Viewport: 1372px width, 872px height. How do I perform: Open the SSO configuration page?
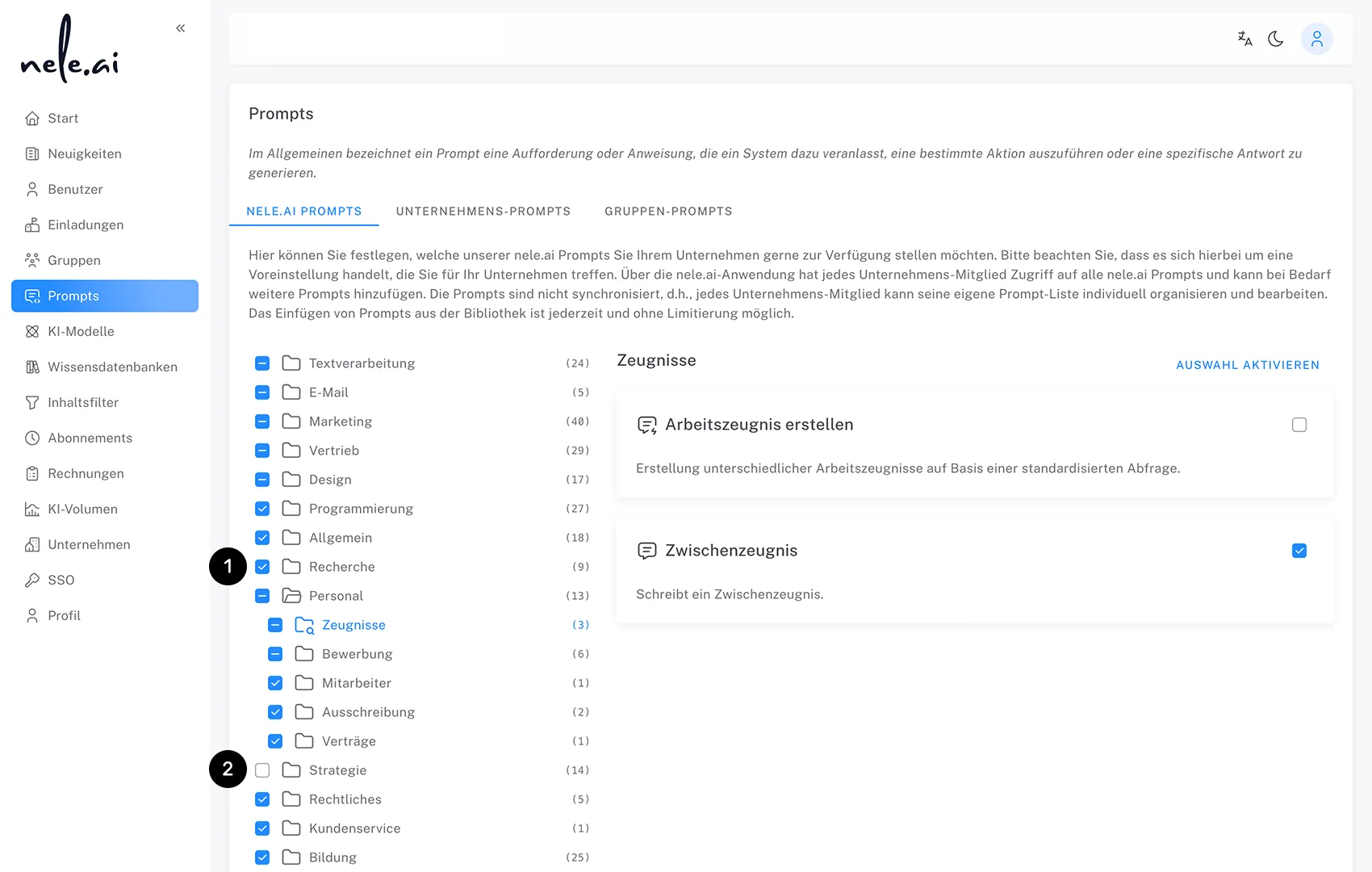(x=61, y=580)
